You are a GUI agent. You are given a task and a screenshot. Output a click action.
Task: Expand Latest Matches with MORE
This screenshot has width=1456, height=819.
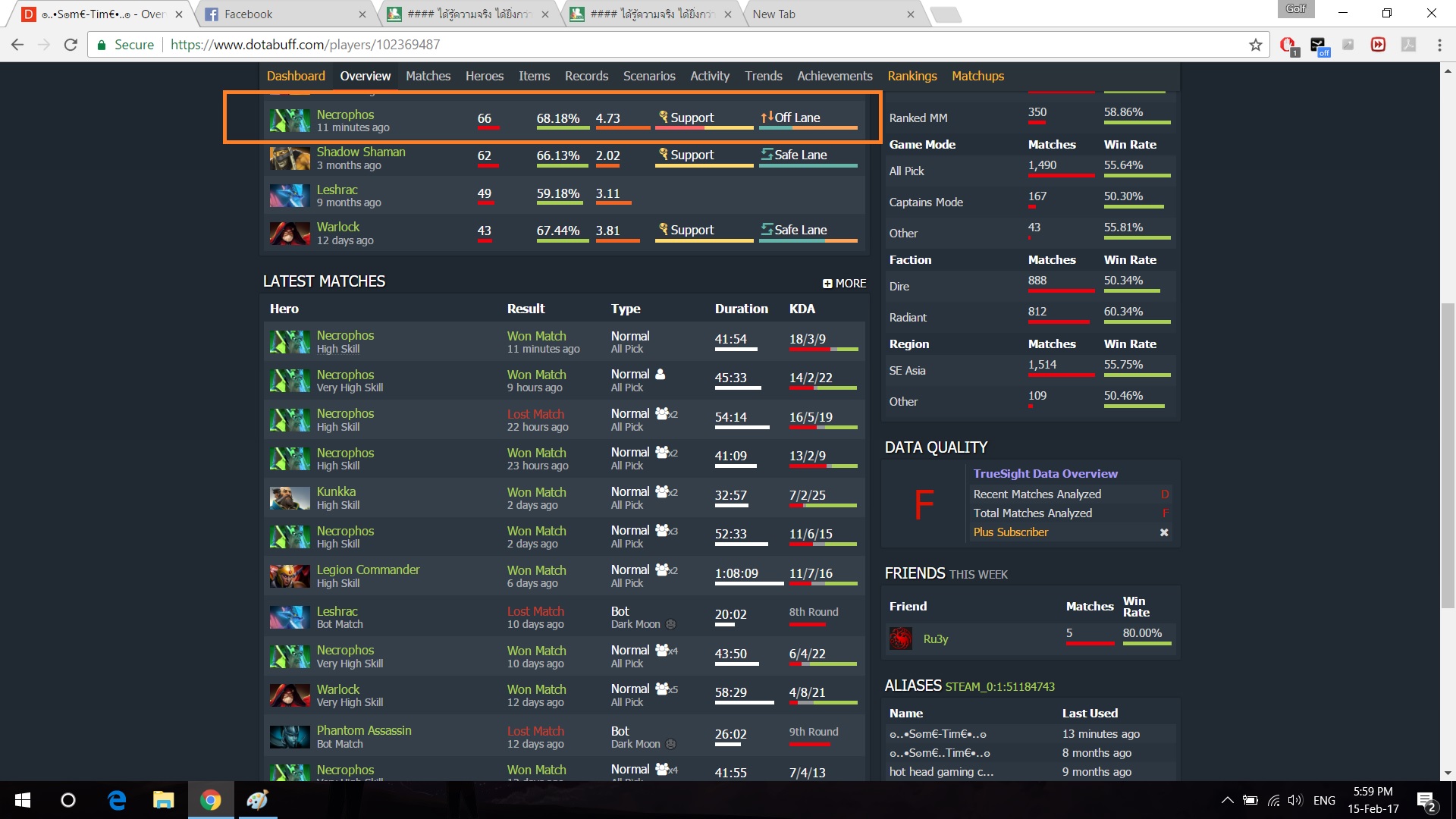click(844, 283)
